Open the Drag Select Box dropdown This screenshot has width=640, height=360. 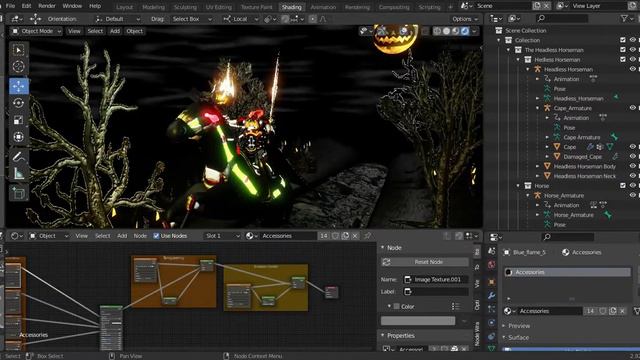(x=192, y=19)
